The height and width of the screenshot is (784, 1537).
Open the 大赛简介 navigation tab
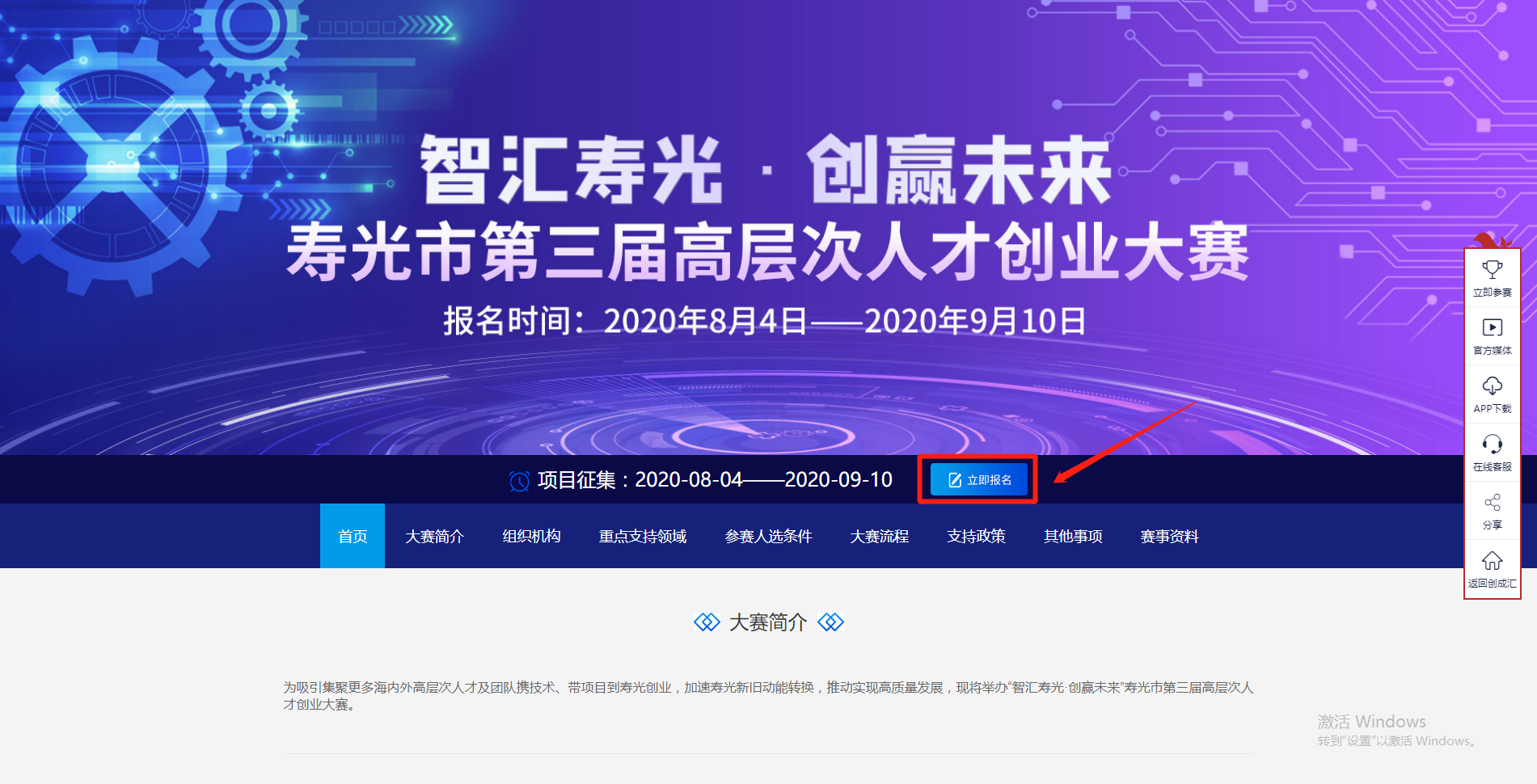434,536
